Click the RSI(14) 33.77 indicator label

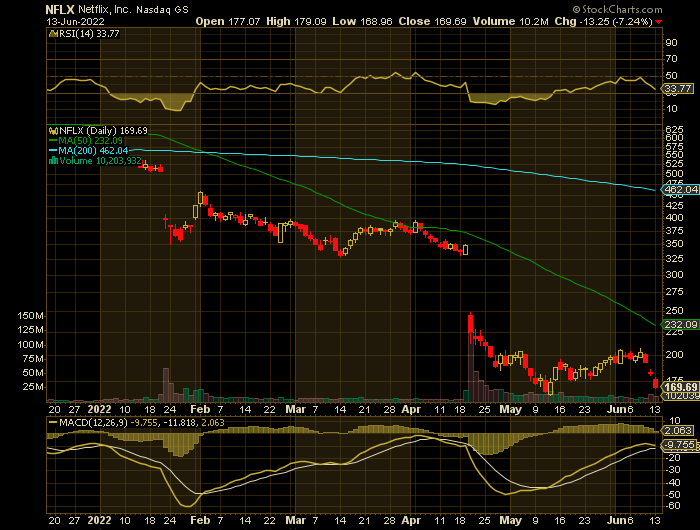[x=89, y=33]
